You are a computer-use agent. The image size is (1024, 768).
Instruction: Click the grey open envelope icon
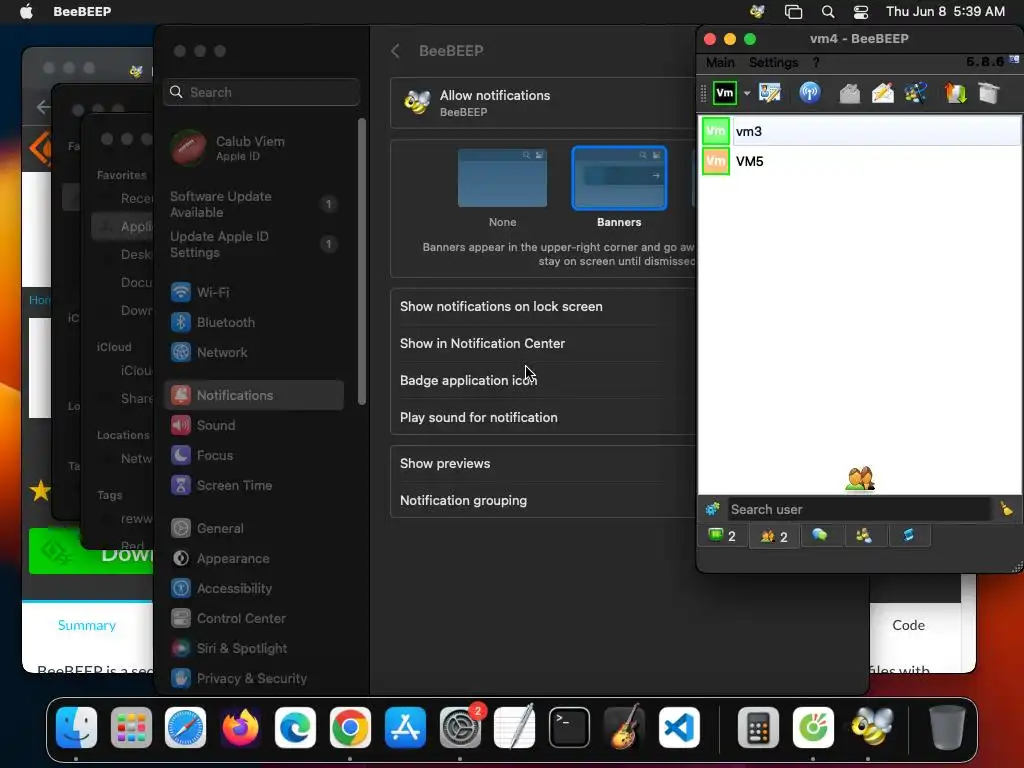point(850,93)
